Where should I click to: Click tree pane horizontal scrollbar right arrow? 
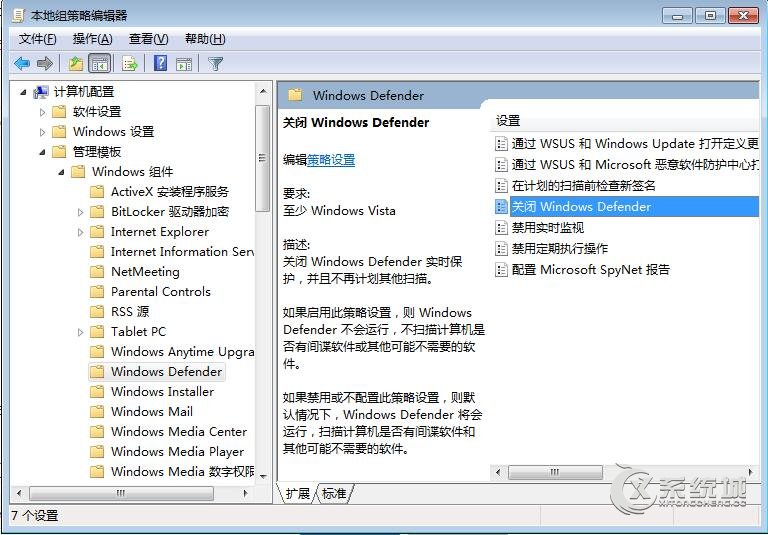coord(245,493)
